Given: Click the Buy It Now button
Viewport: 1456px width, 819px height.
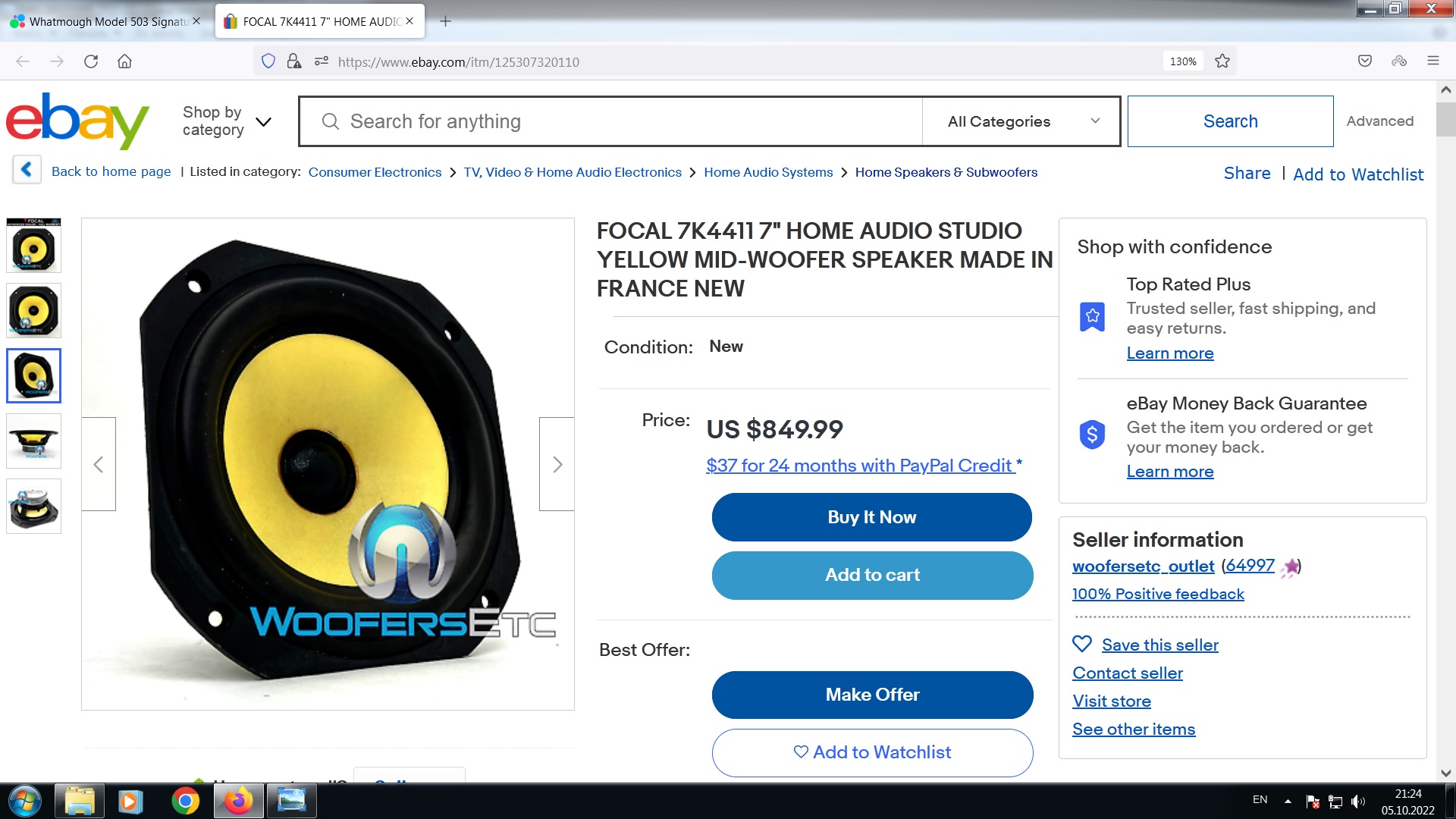Looking at the screenshot, I should (x=872, y=517).
